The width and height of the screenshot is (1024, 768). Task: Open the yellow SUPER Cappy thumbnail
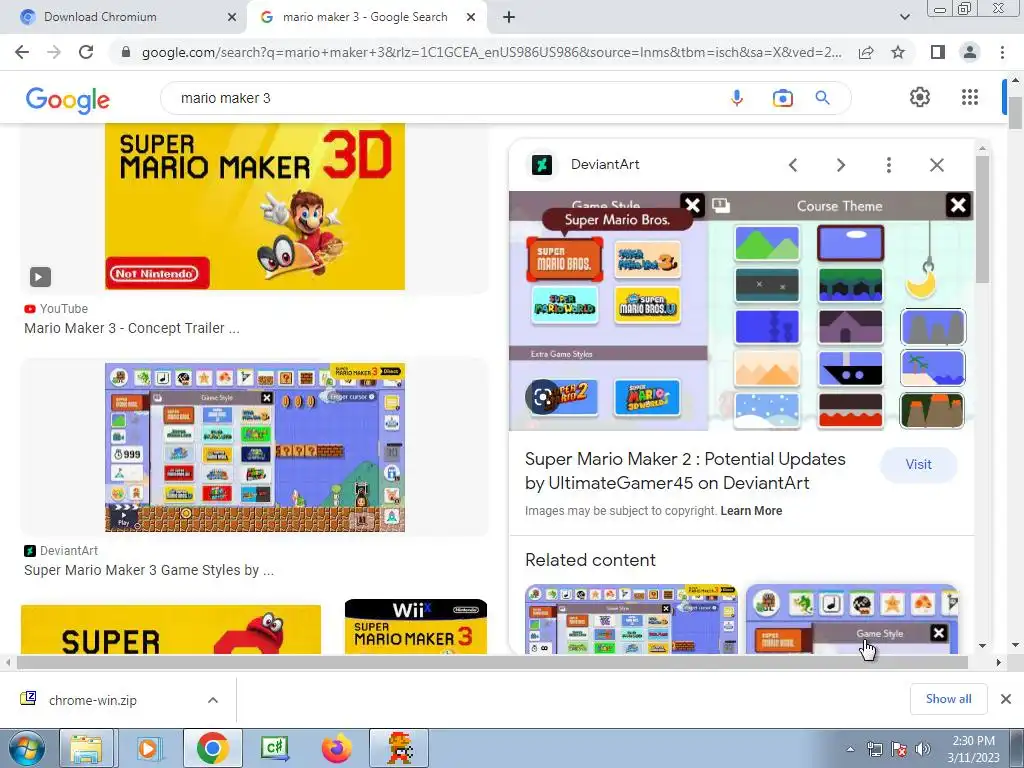(171, 630)
